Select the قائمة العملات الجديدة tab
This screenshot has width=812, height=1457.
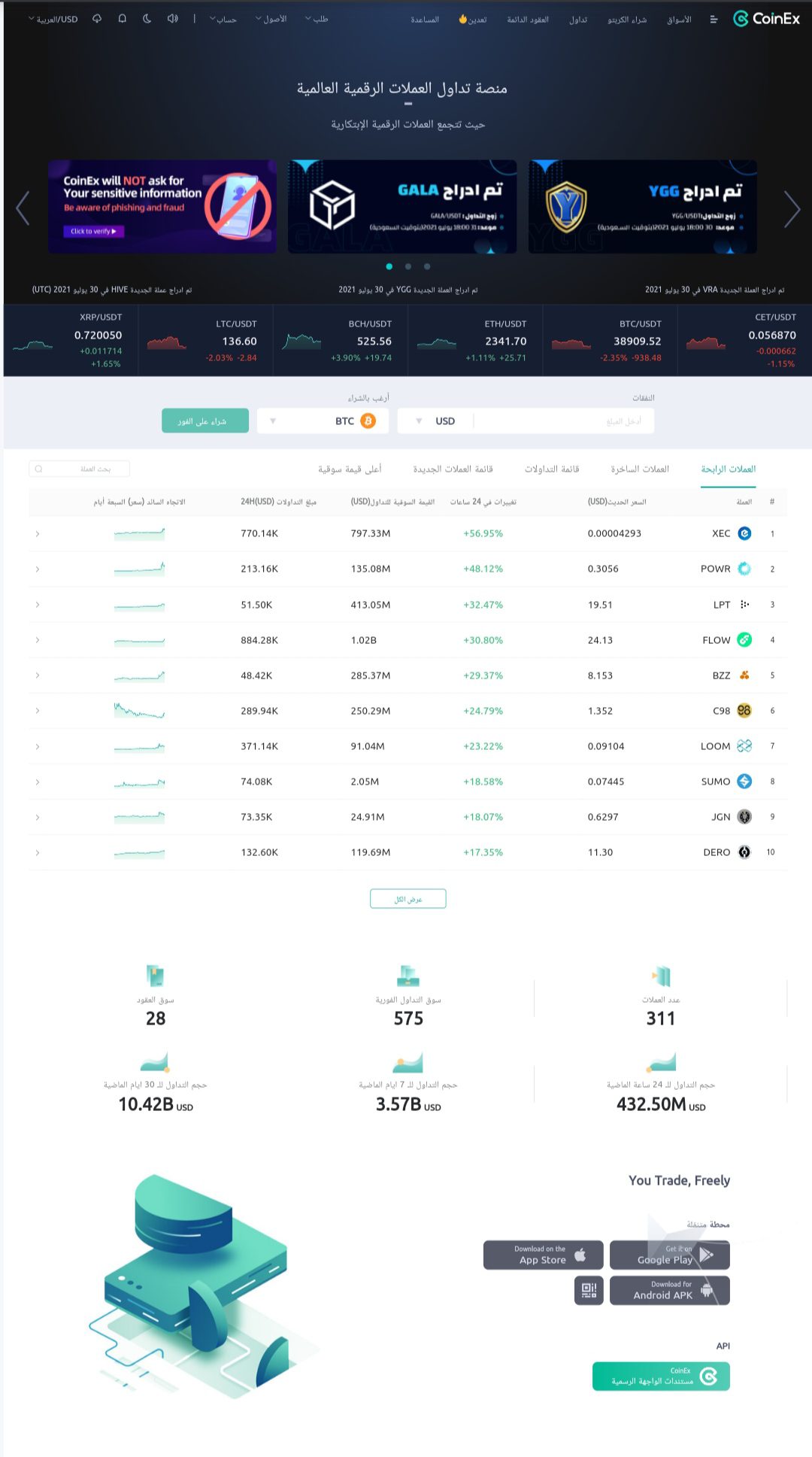(x=453, y=469)
